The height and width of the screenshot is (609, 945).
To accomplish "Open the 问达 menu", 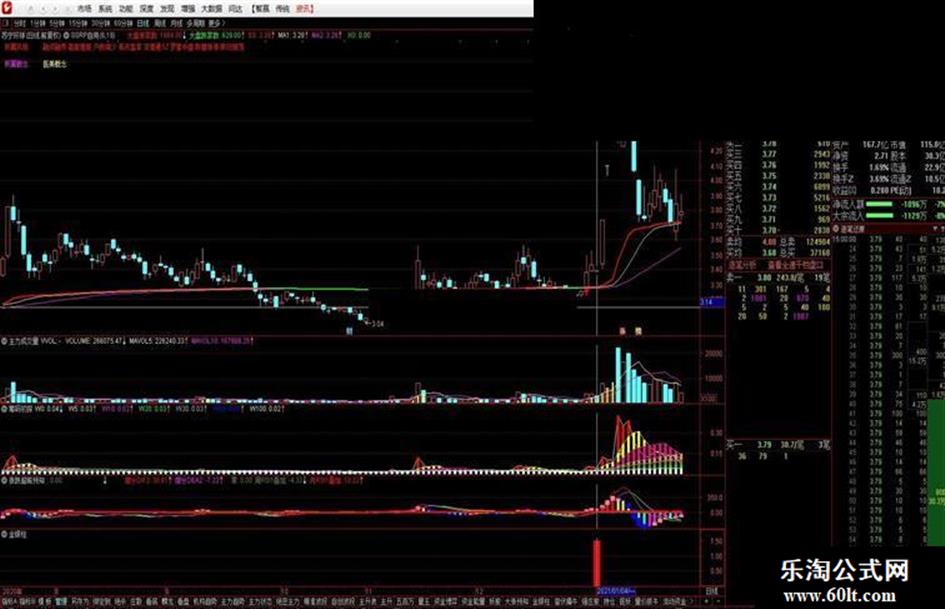I will 236,9.
